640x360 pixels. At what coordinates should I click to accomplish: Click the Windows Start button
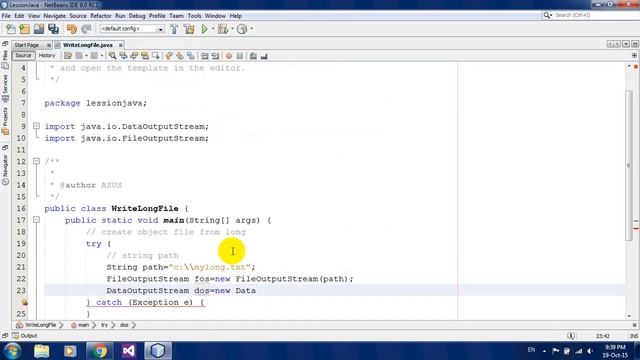pos(12,351)
